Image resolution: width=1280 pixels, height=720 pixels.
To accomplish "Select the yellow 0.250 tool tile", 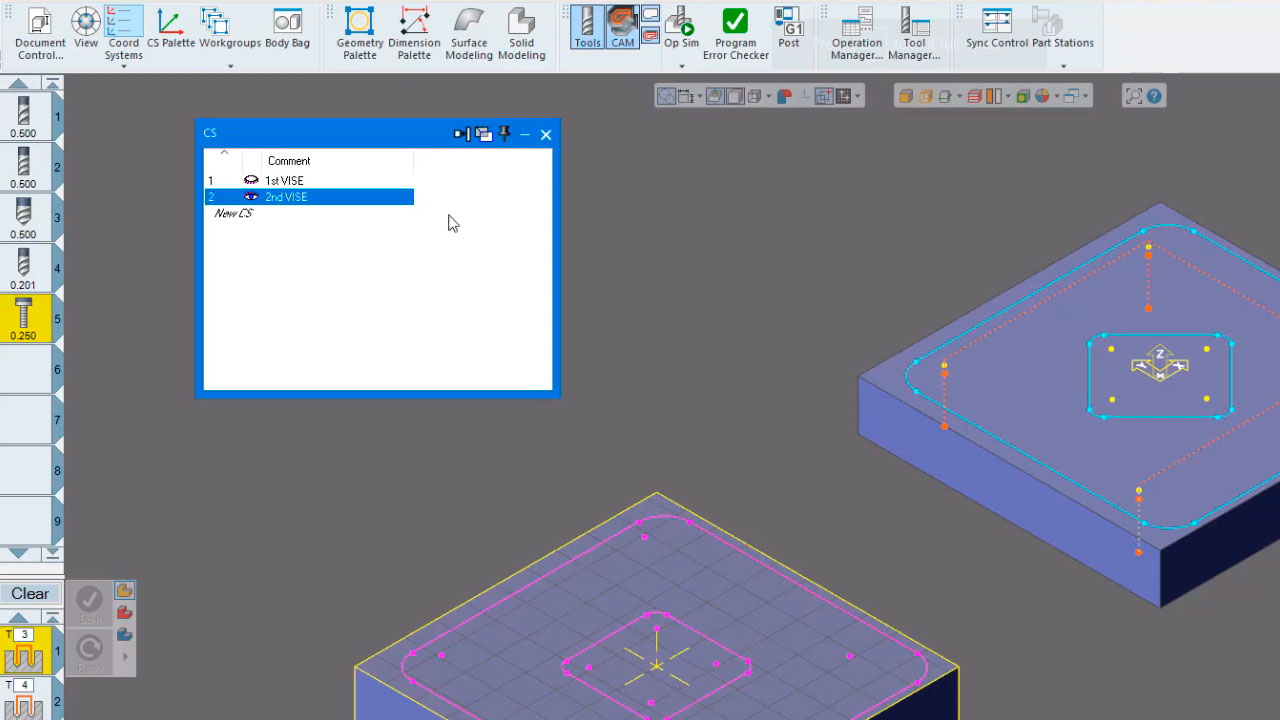I will [x=24, y=318].
